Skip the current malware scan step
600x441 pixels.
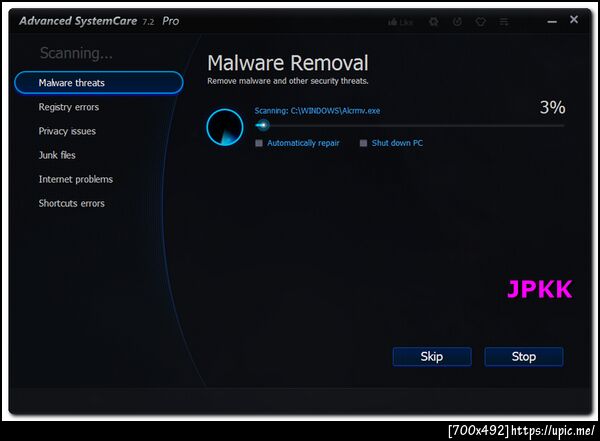[432, 357]
